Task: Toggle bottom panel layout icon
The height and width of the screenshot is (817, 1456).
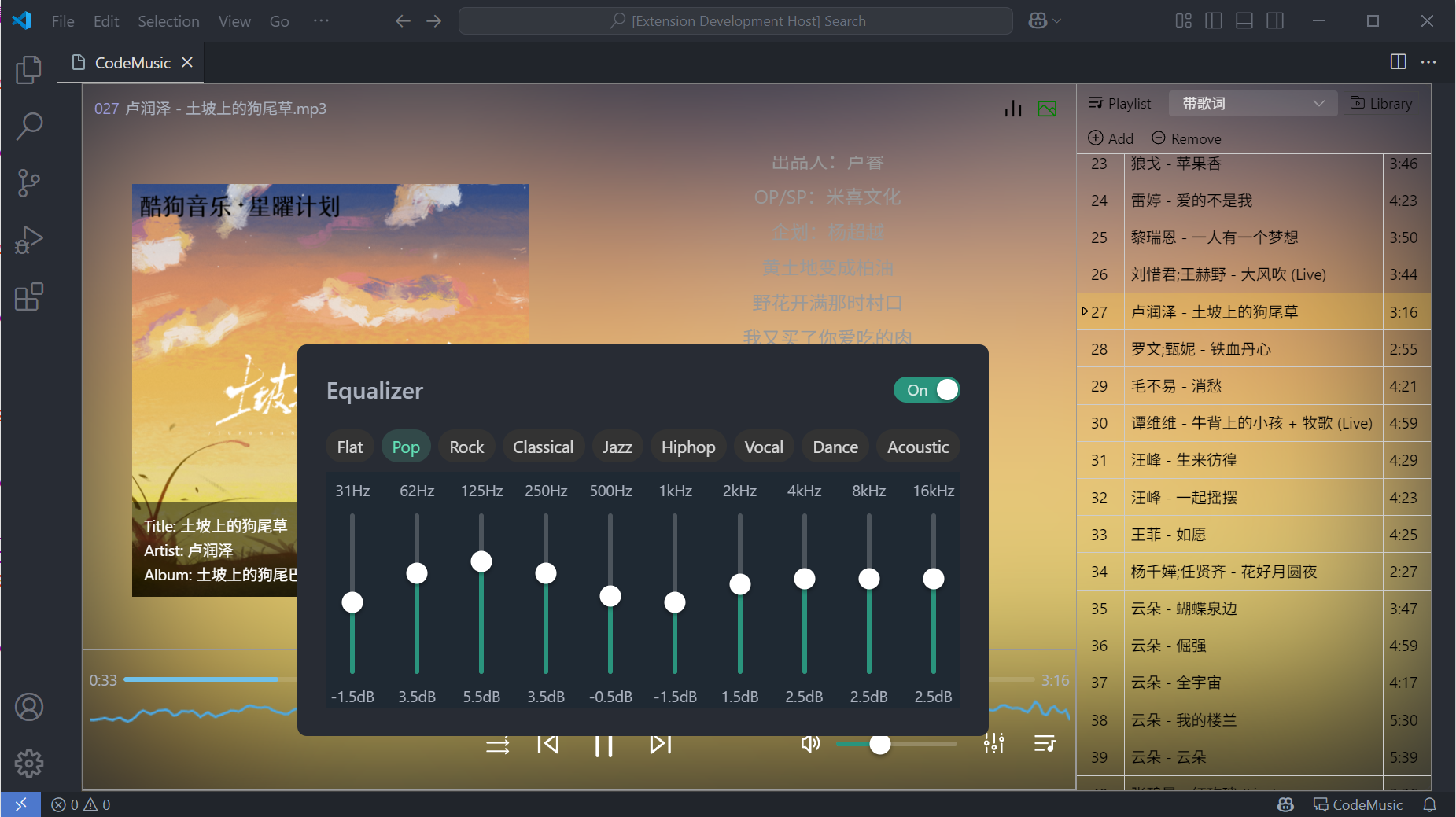Action: tap(1244, 21)
